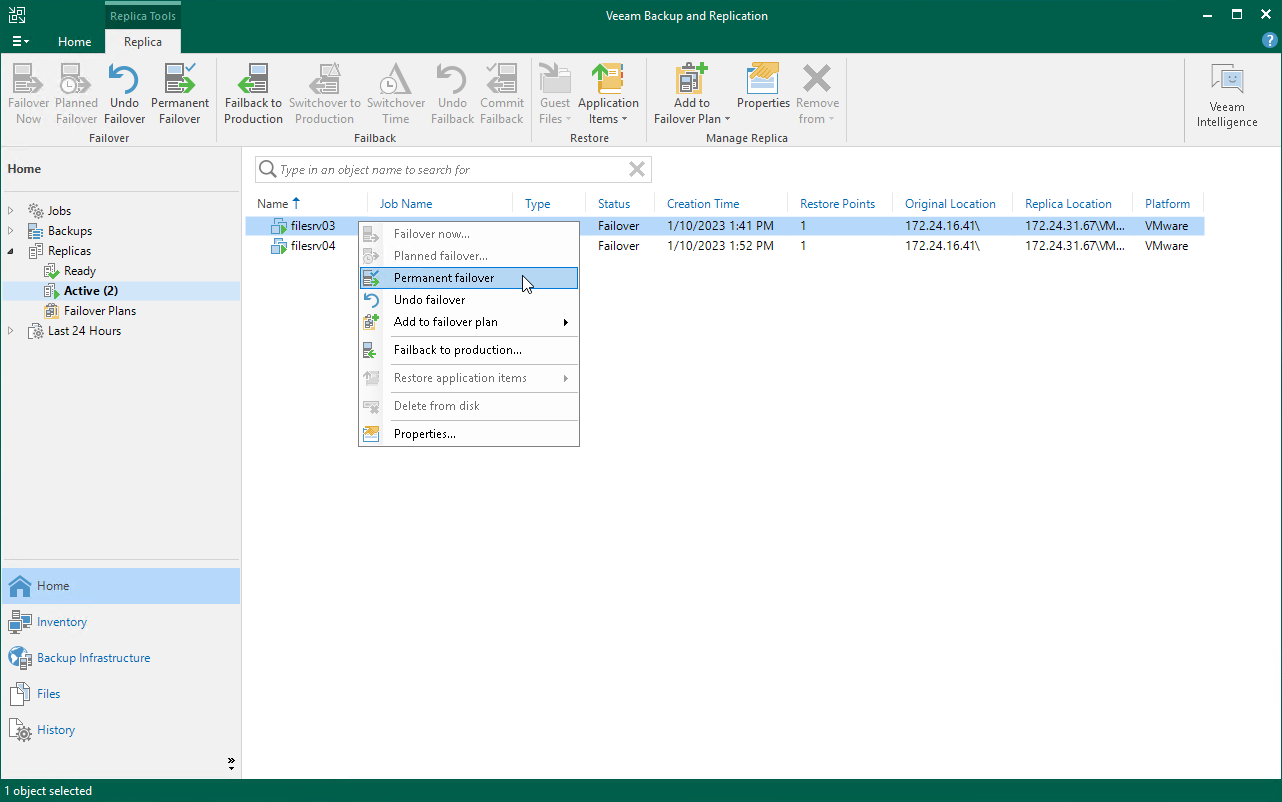Click Failover now in context menu
Screen dimensions: 1282x802
click(x=469, y=234)
